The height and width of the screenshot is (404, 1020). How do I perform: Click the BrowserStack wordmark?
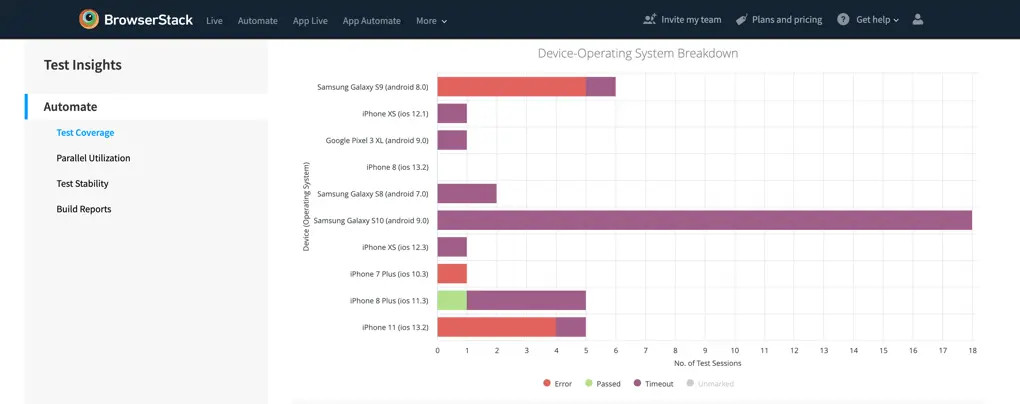pyautogui.click(x=148, y=20)
